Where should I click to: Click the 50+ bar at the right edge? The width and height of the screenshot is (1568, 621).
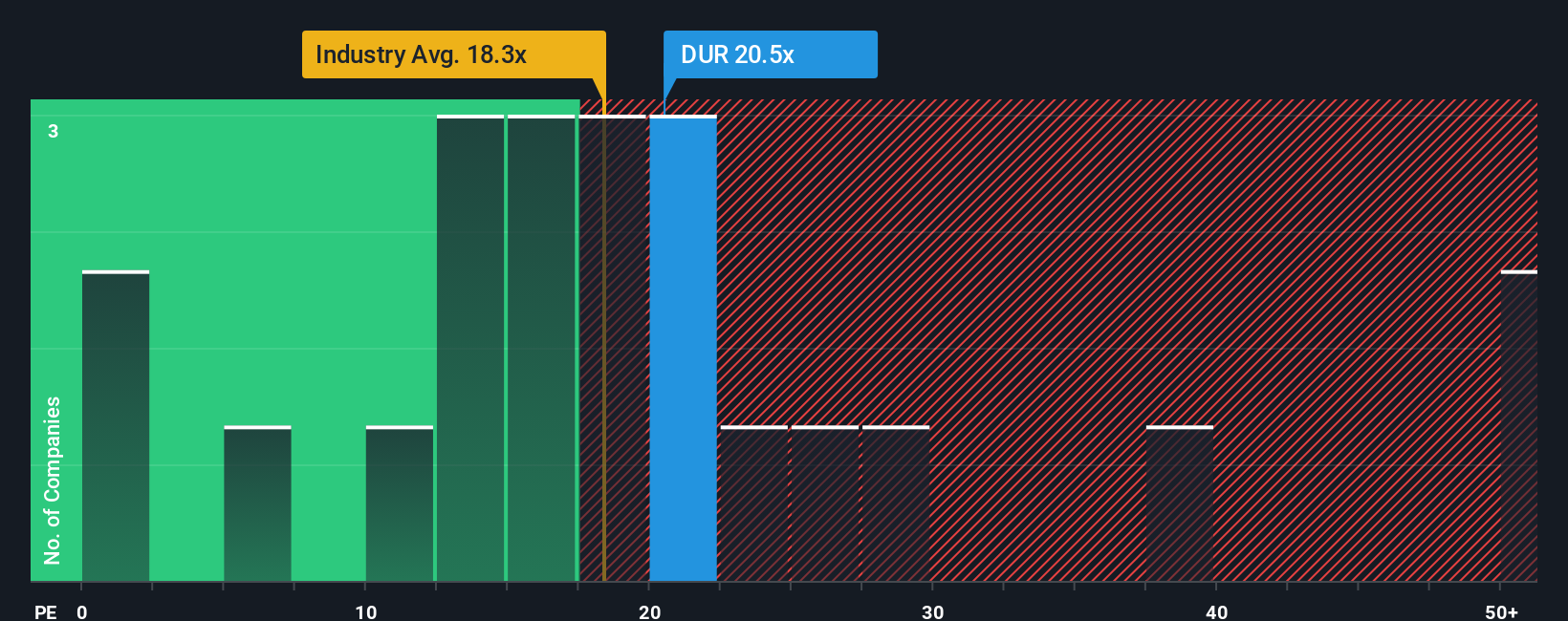(1519, 426)
